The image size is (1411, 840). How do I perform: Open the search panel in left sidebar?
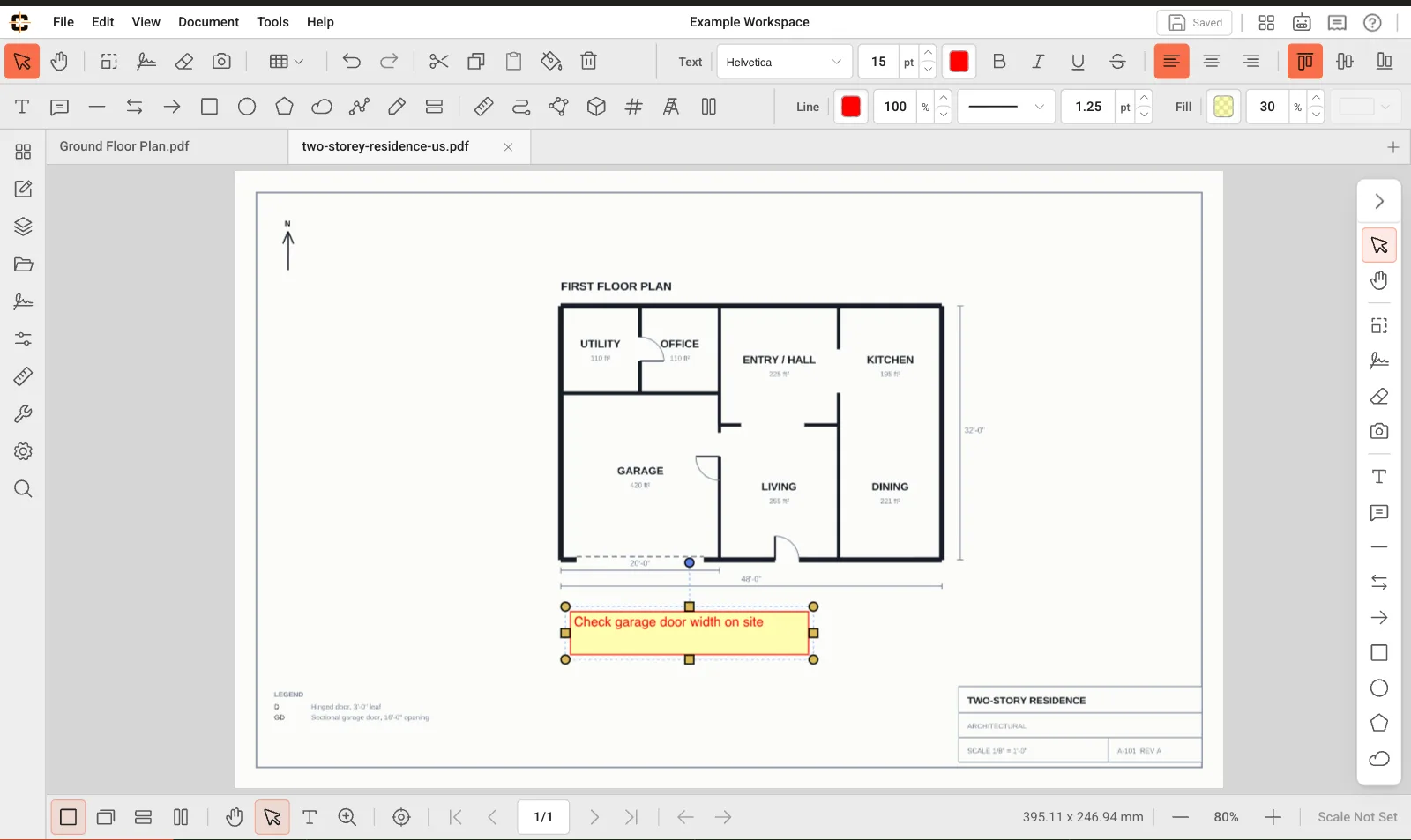point(23,489)
